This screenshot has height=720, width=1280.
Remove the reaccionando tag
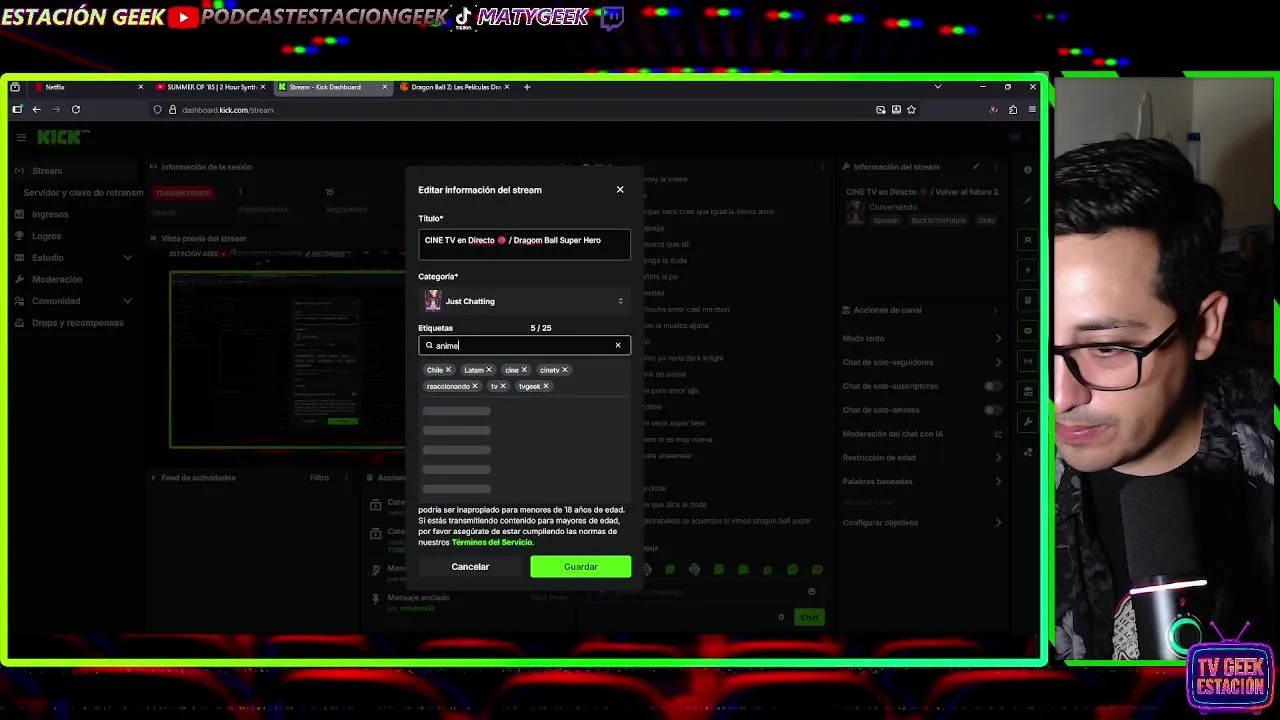pos(475,386)
